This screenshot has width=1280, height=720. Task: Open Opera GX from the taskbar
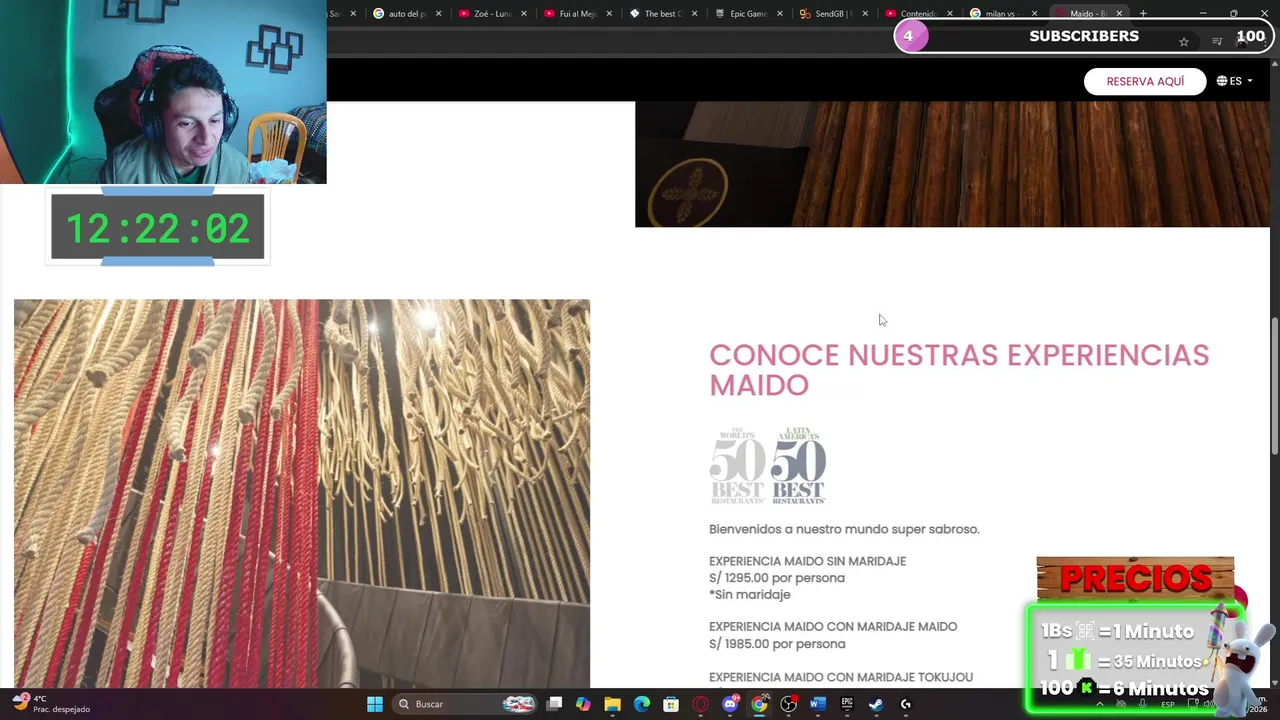point(701,704)
